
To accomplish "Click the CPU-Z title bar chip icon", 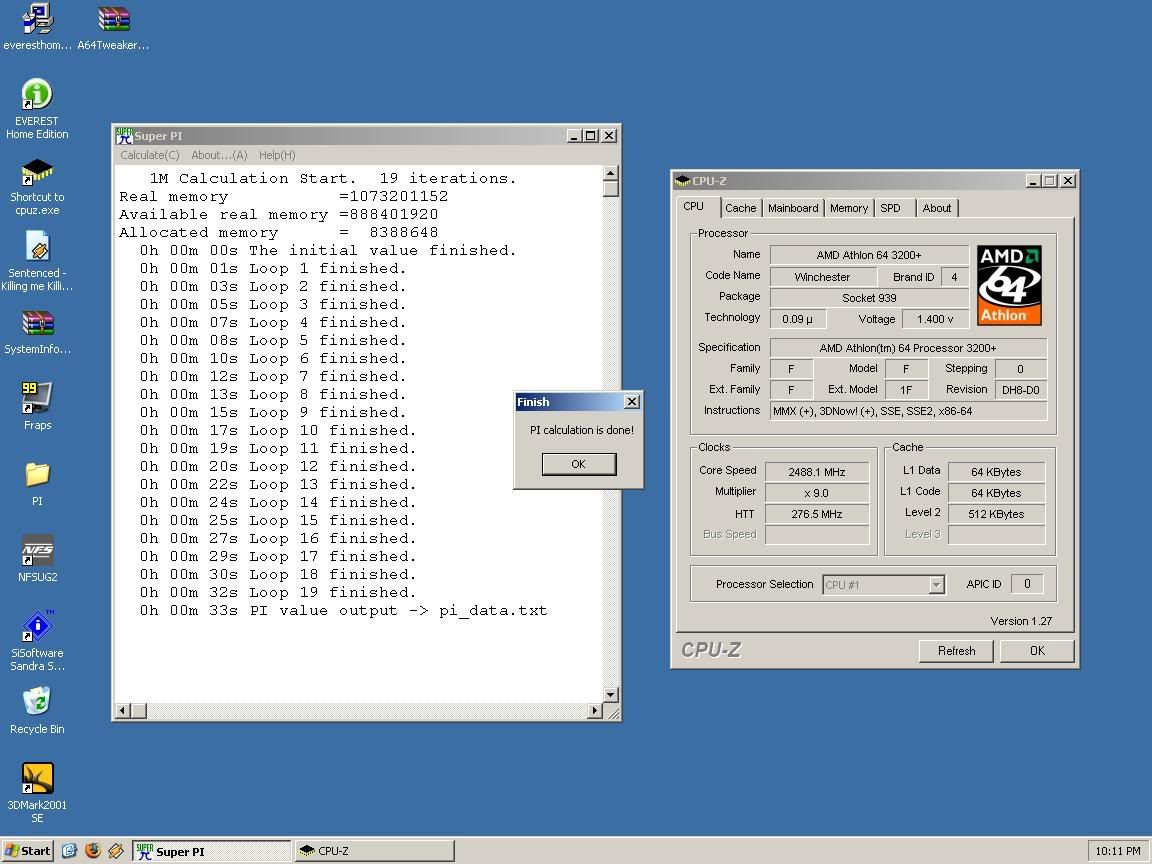I will click(x=683, y=181).
